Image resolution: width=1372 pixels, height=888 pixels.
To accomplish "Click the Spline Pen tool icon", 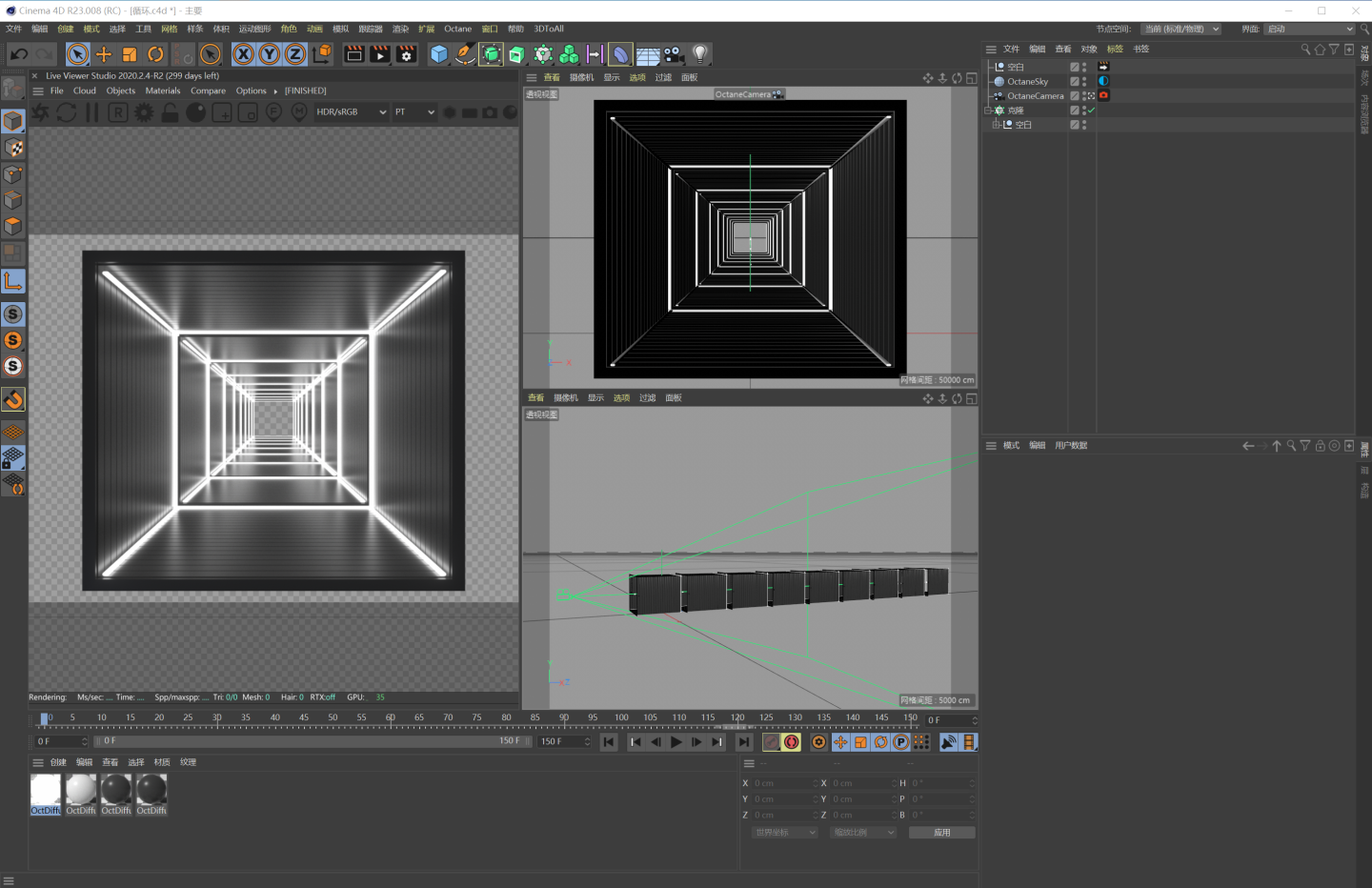I will [x=465, y=54].
